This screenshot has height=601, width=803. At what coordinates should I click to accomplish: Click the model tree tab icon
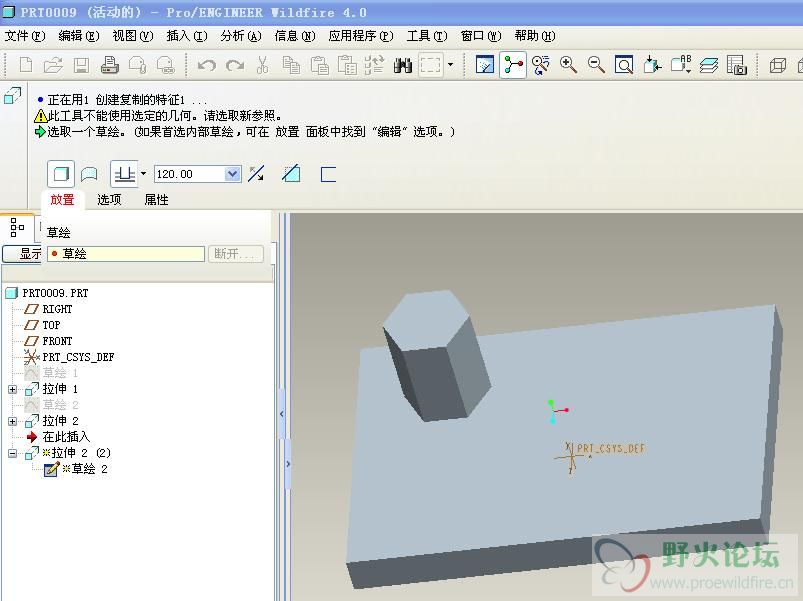[x=17, y=228]
